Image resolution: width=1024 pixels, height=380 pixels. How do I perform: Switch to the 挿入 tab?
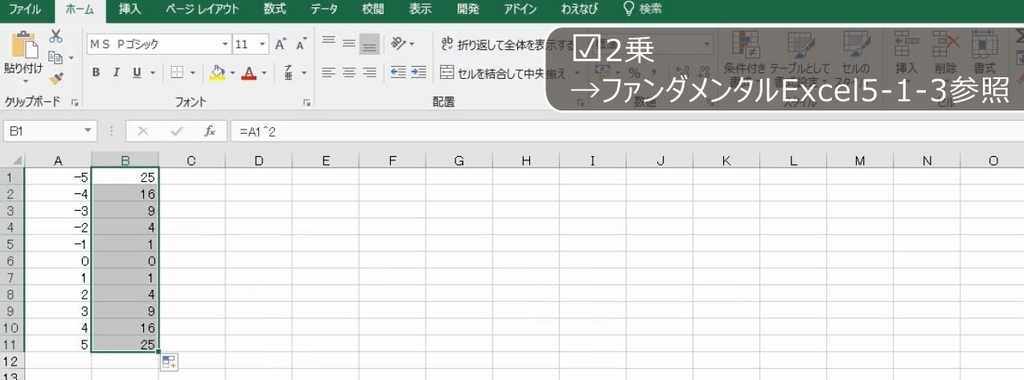tap(129, 9)
